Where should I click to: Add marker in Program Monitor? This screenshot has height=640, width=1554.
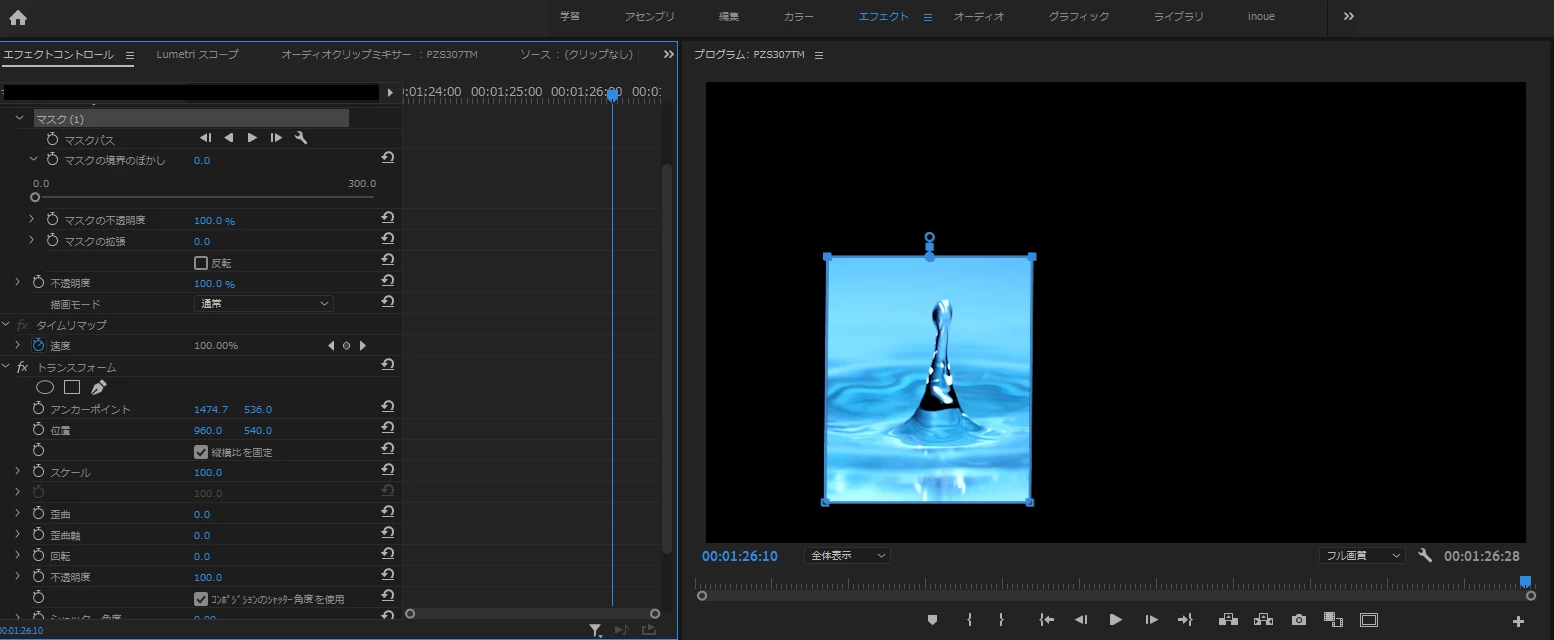click(x=932, y=620)
